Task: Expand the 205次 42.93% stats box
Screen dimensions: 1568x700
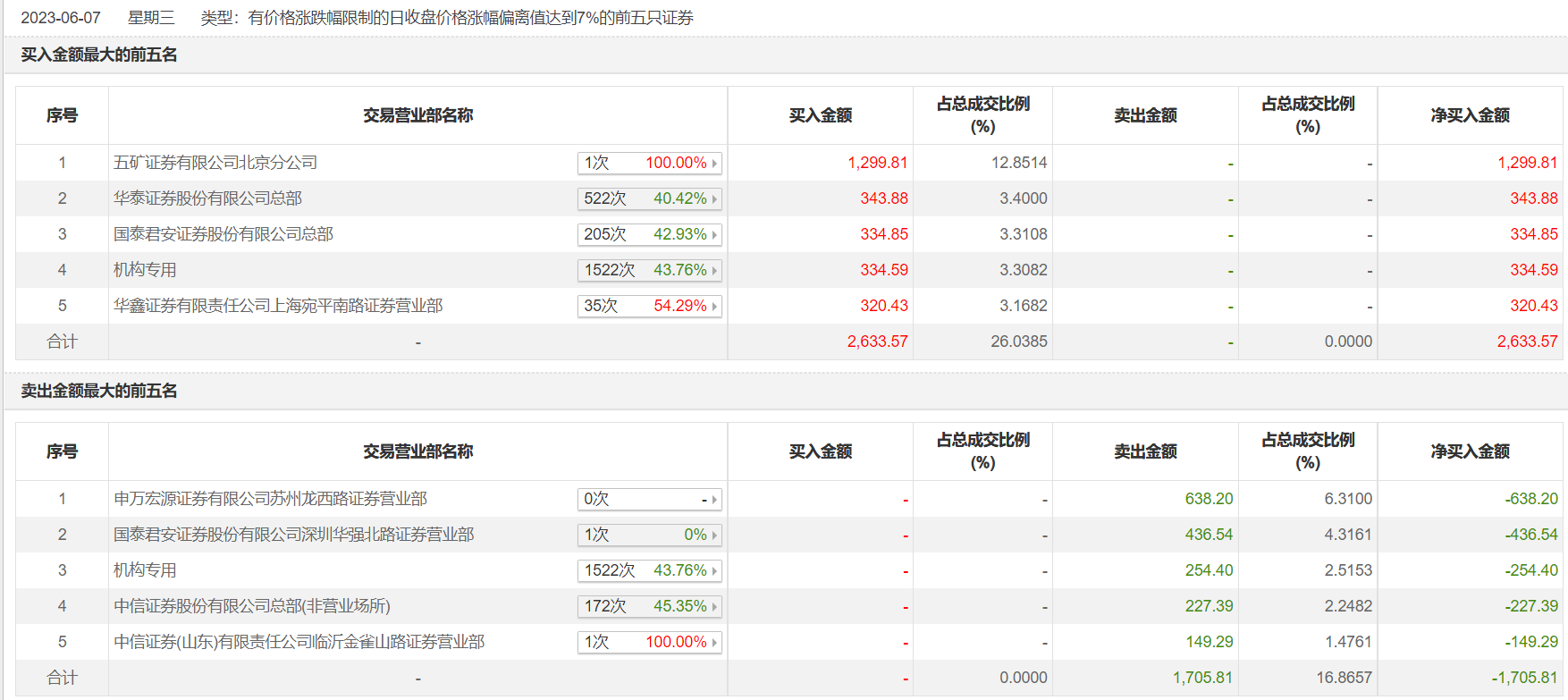Action: click(x=649, y=234)
